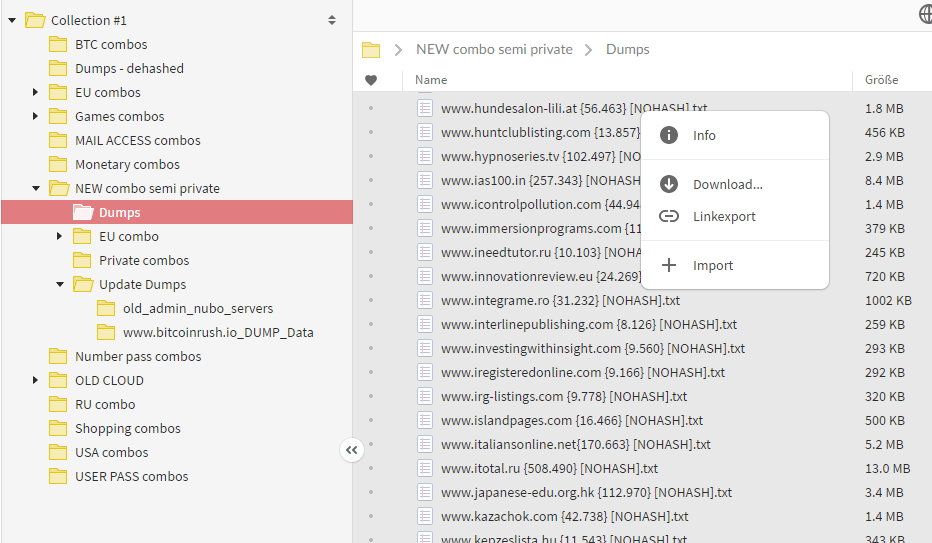Viewport: 932px width, 543px height.
Task: Select file www.huntclublisting.com
Action: (540, 132)
